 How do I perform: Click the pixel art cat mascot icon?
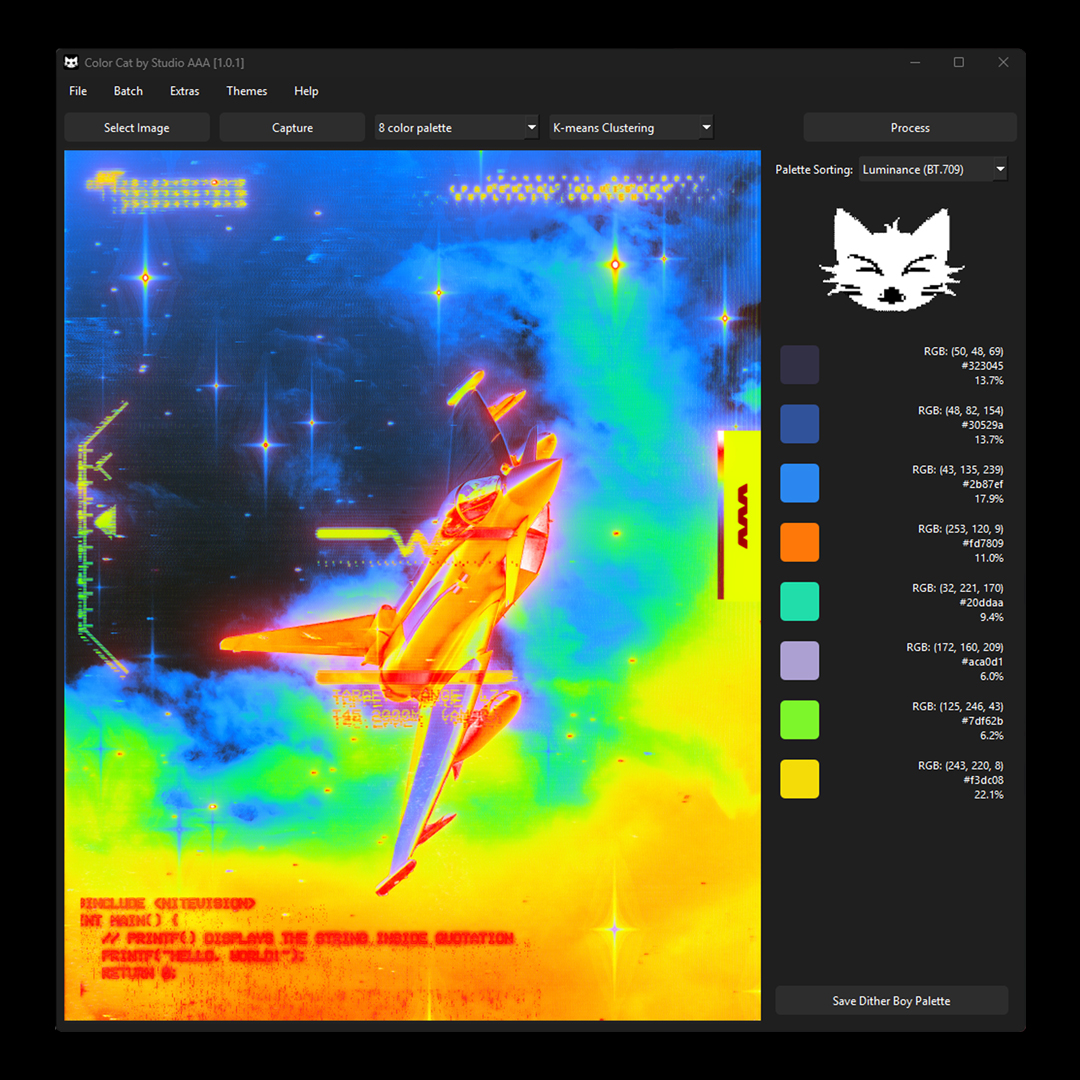[x=891, y=260]
